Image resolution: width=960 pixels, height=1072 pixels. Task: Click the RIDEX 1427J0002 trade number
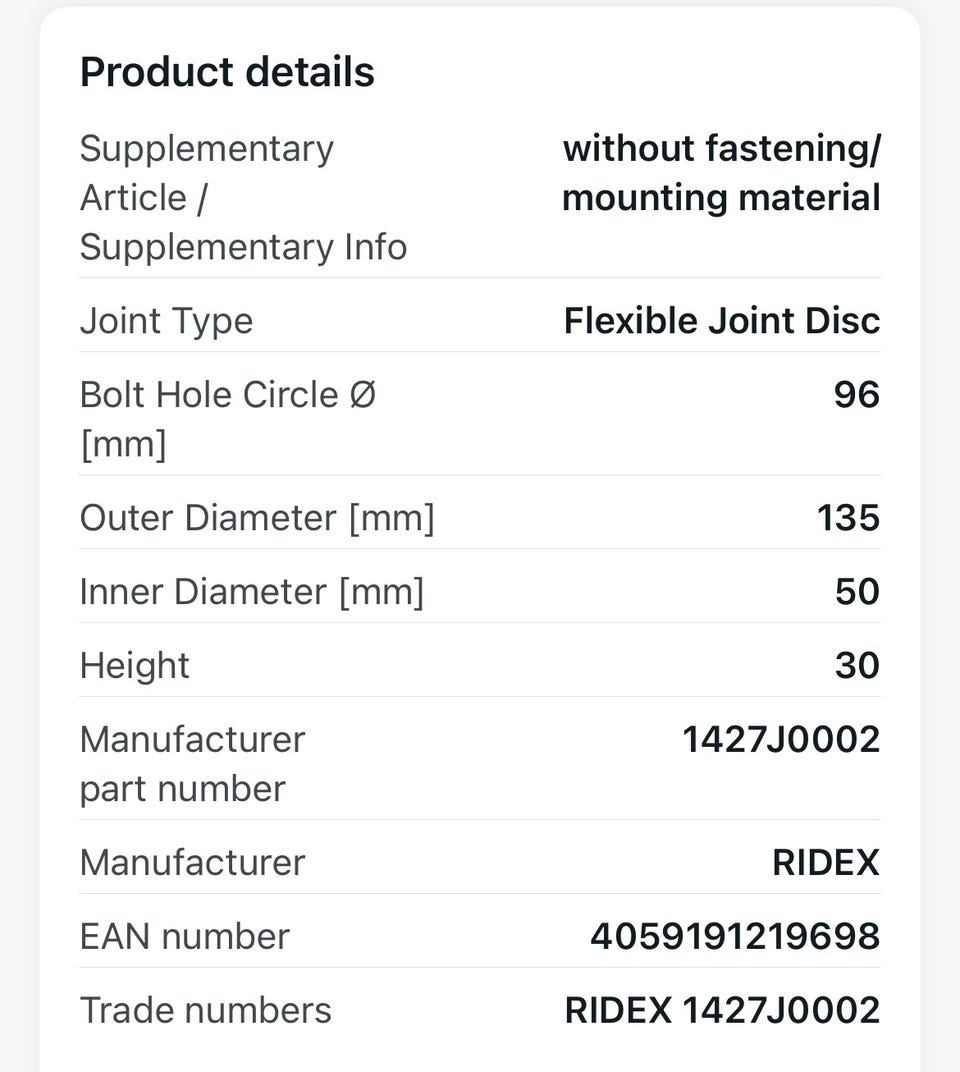723,1010
